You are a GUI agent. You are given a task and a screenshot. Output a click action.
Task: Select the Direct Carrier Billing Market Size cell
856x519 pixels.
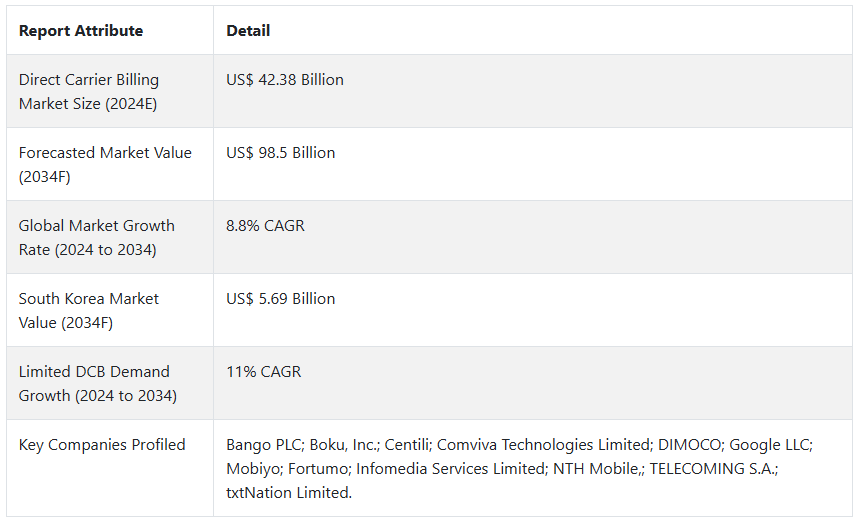tap(89, 92)
